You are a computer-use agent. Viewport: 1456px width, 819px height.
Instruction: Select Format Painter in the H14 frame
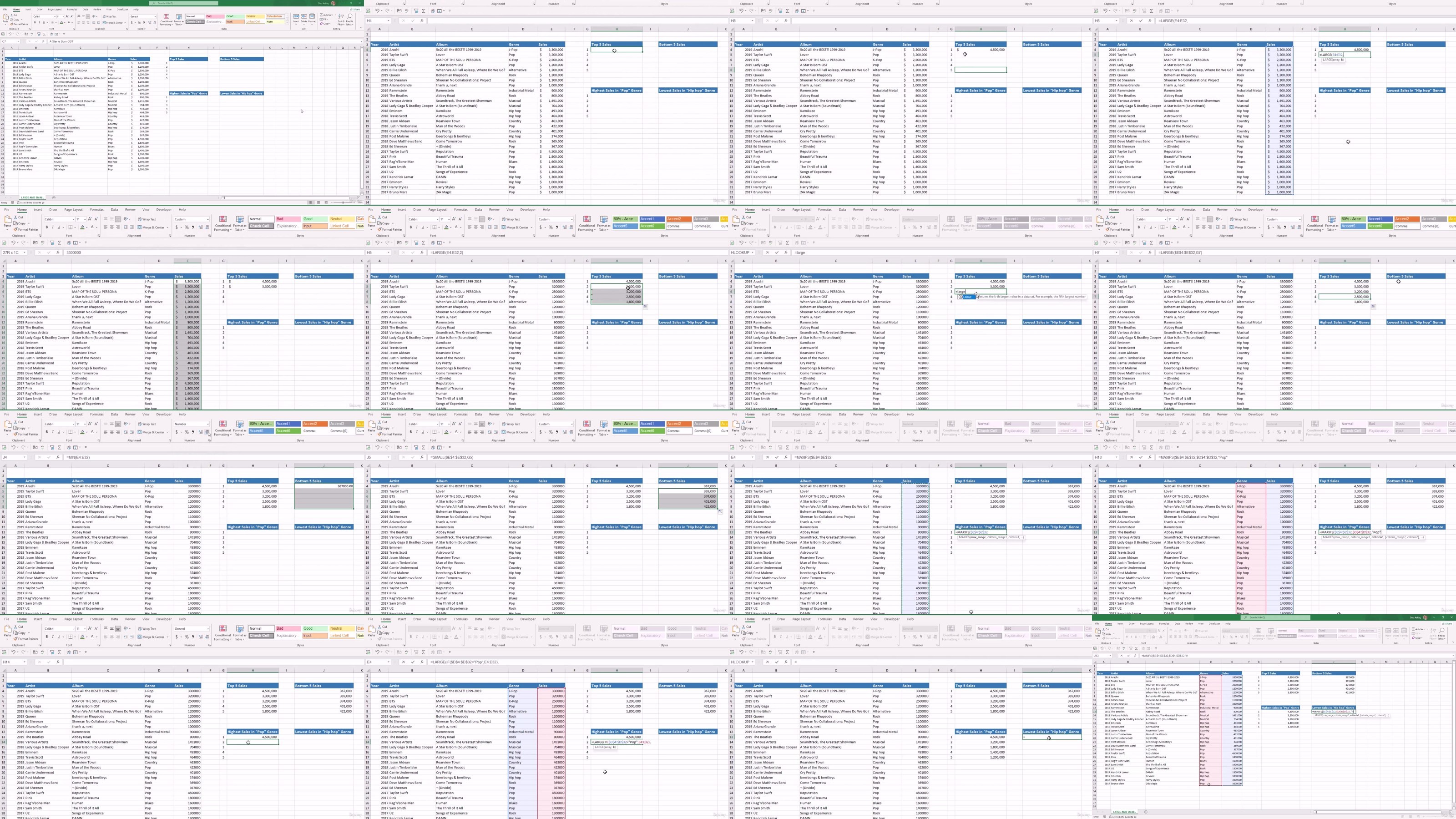coord(26,639)
